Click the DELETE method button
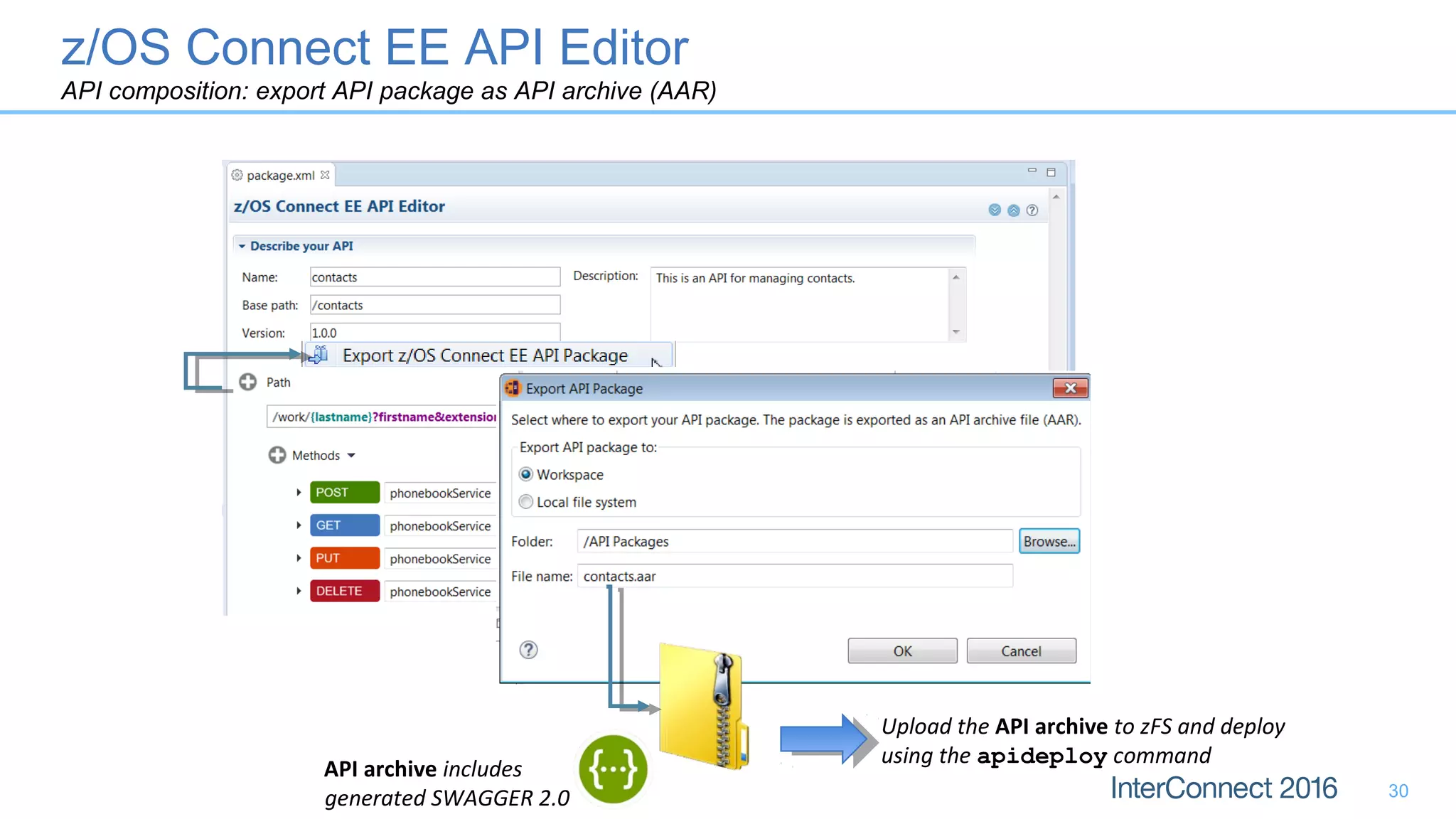Screen dimensions: 1456x819 click(345, 591)
